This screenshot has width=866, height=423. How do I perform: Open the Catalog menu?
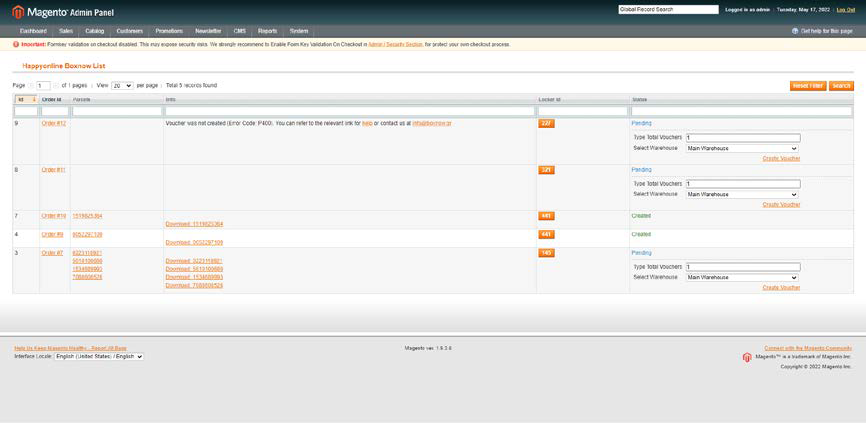94,31
